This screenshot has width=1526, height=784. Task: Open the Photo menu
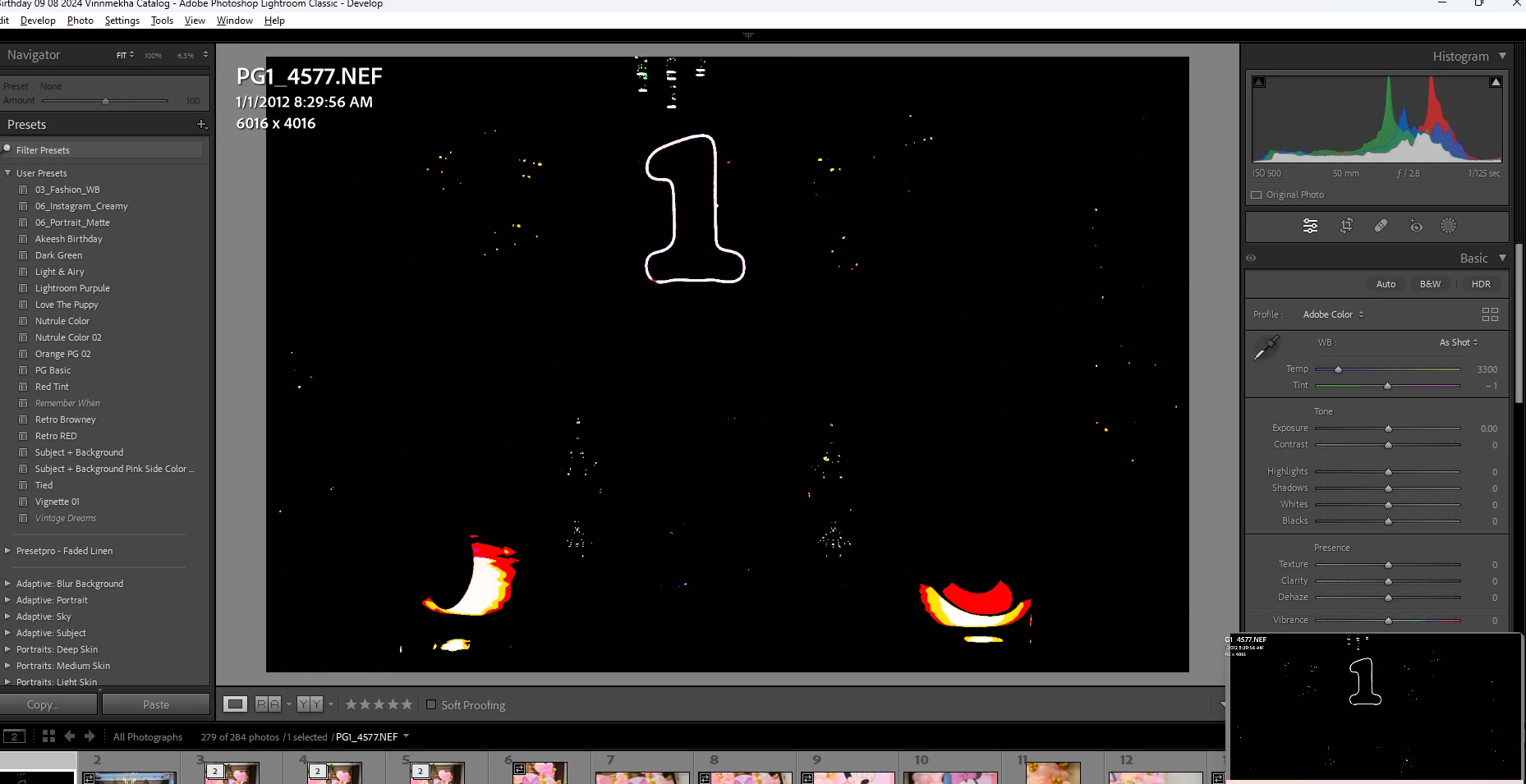pyautogui.click(x=80, y=21)
